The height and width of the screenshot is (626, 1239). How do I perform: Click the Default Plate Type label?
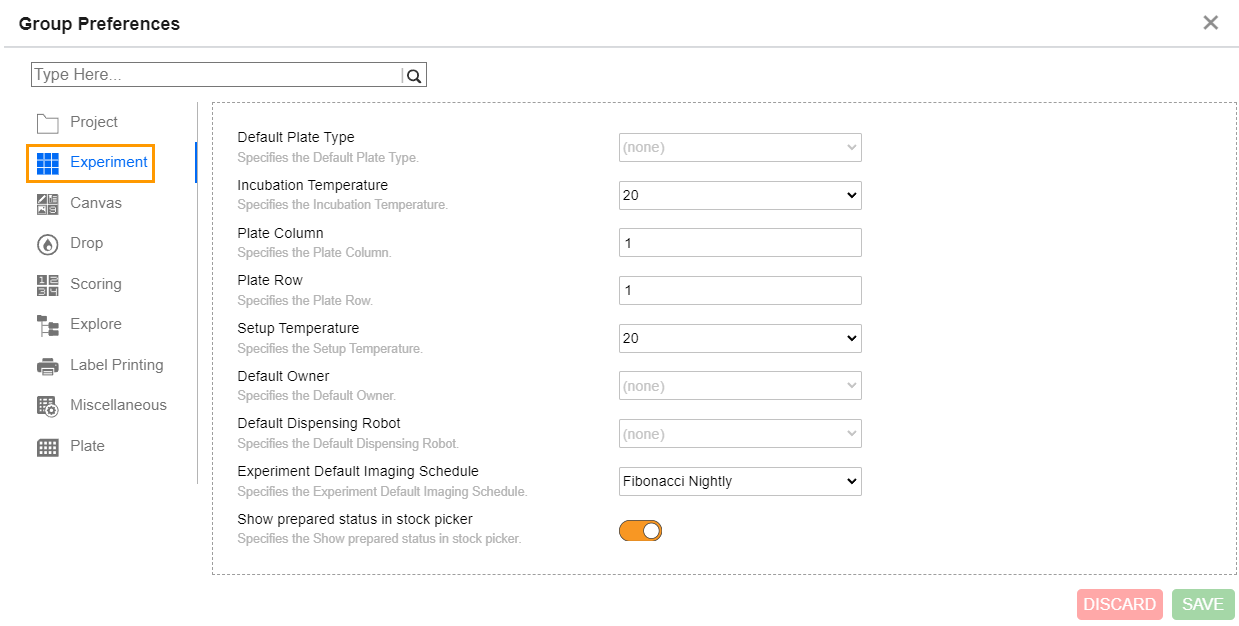(x=296, y=137)
